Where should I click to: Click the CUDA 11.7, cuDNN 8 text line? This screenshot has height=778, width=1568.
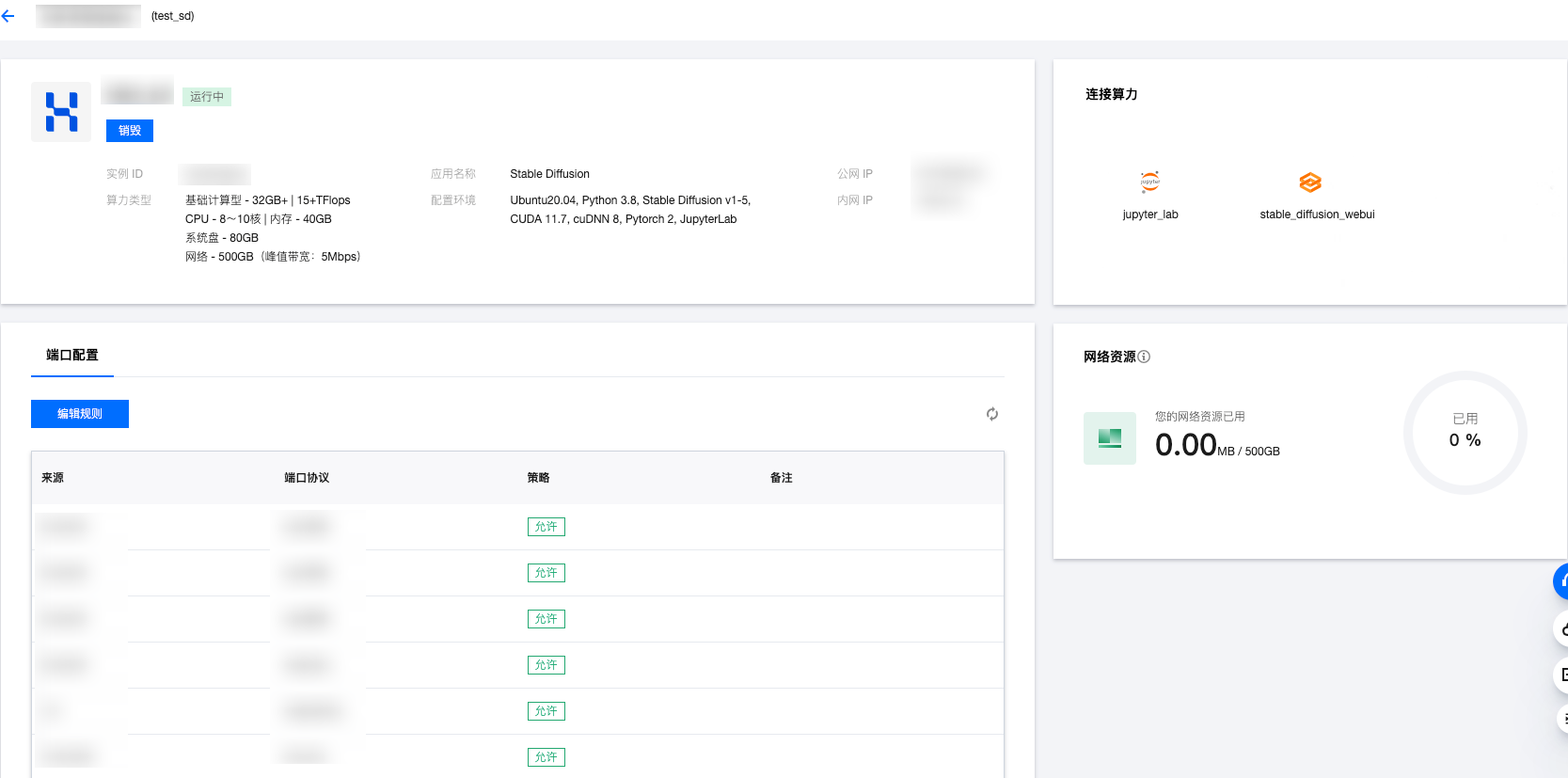(624, 219)
